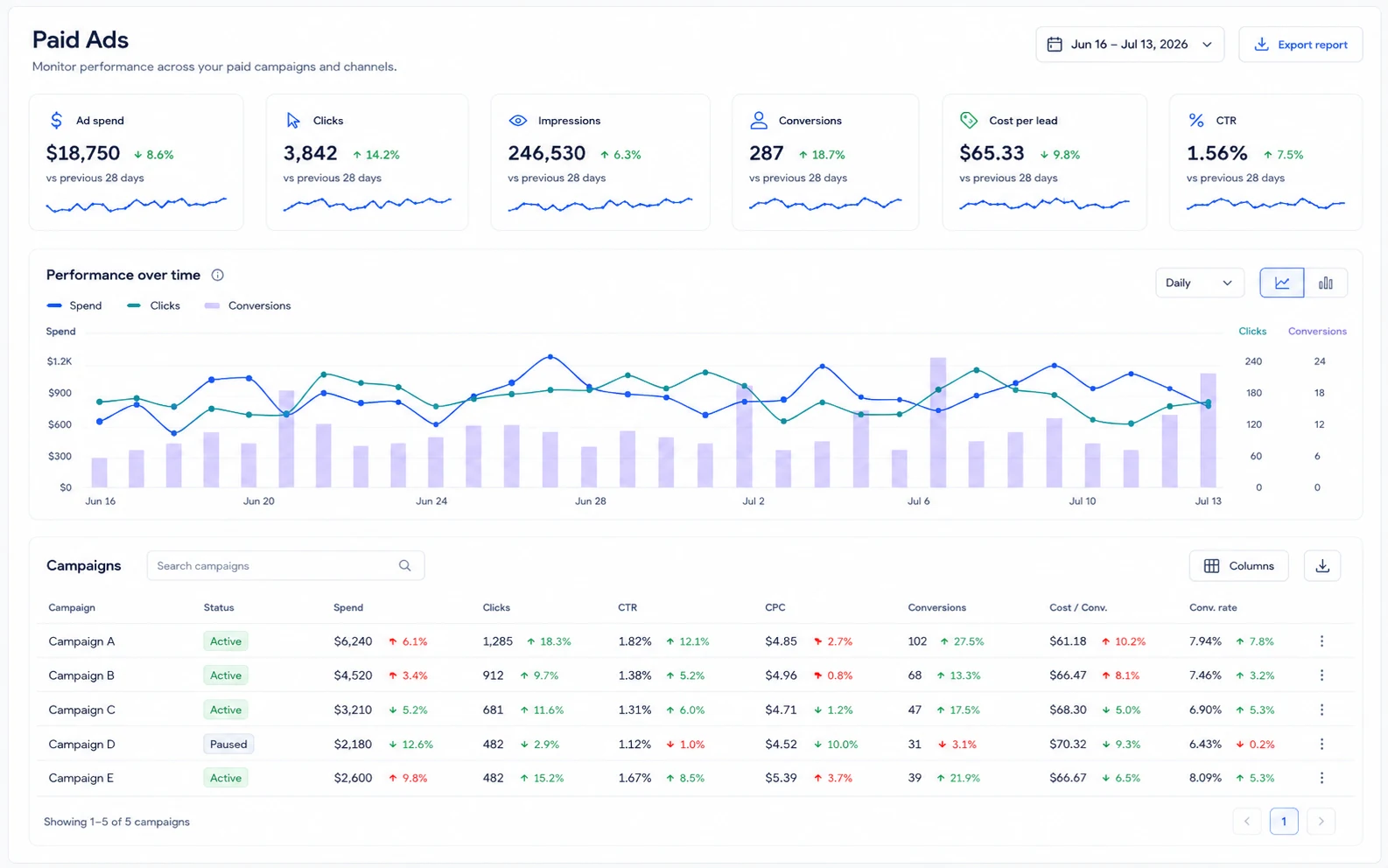Open the more options menu for Campaign D
The height and width of the screenshot is (868, 1388).
1321,744
